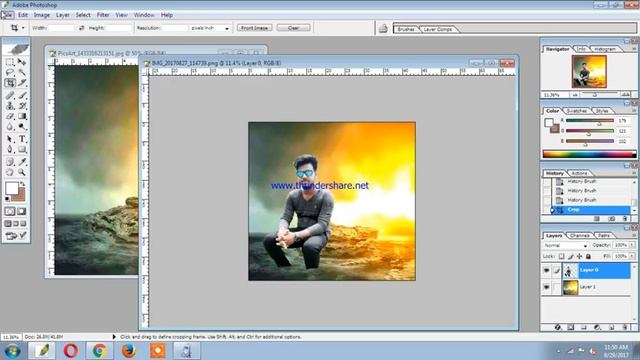Select the Hand tool
The width and height of the screenshot is (640, 360).
click(x=10, y=172)
